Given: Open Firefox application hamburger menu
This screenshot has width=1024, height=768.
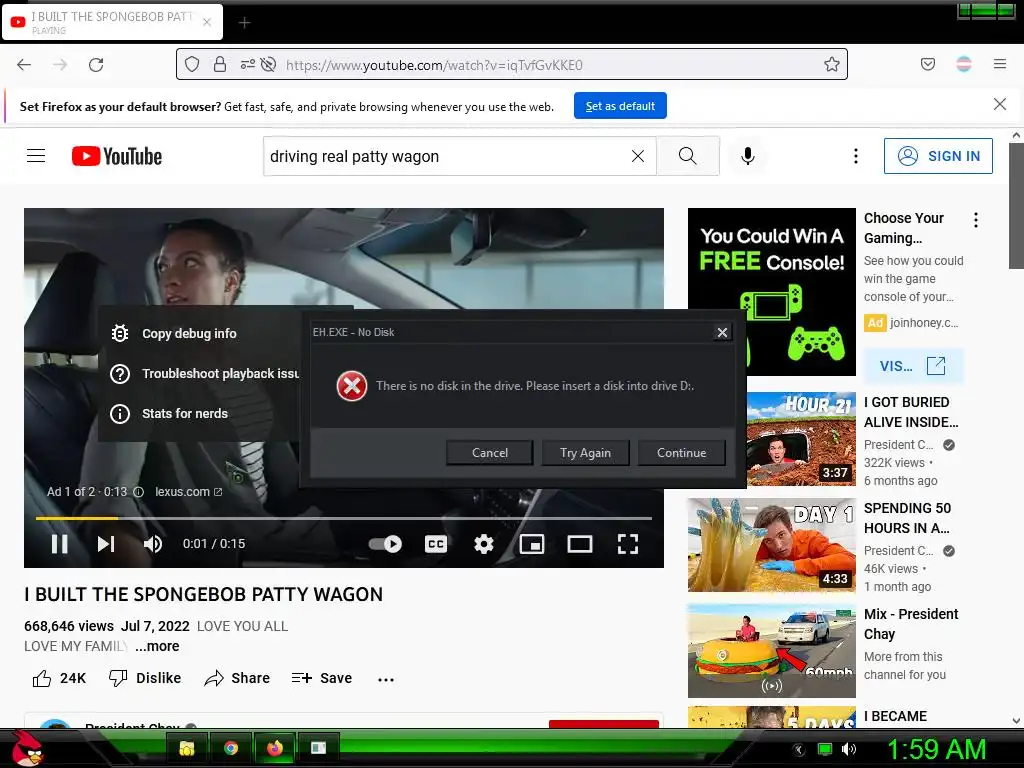Looking at the screenshot, I should click(999, 64).
